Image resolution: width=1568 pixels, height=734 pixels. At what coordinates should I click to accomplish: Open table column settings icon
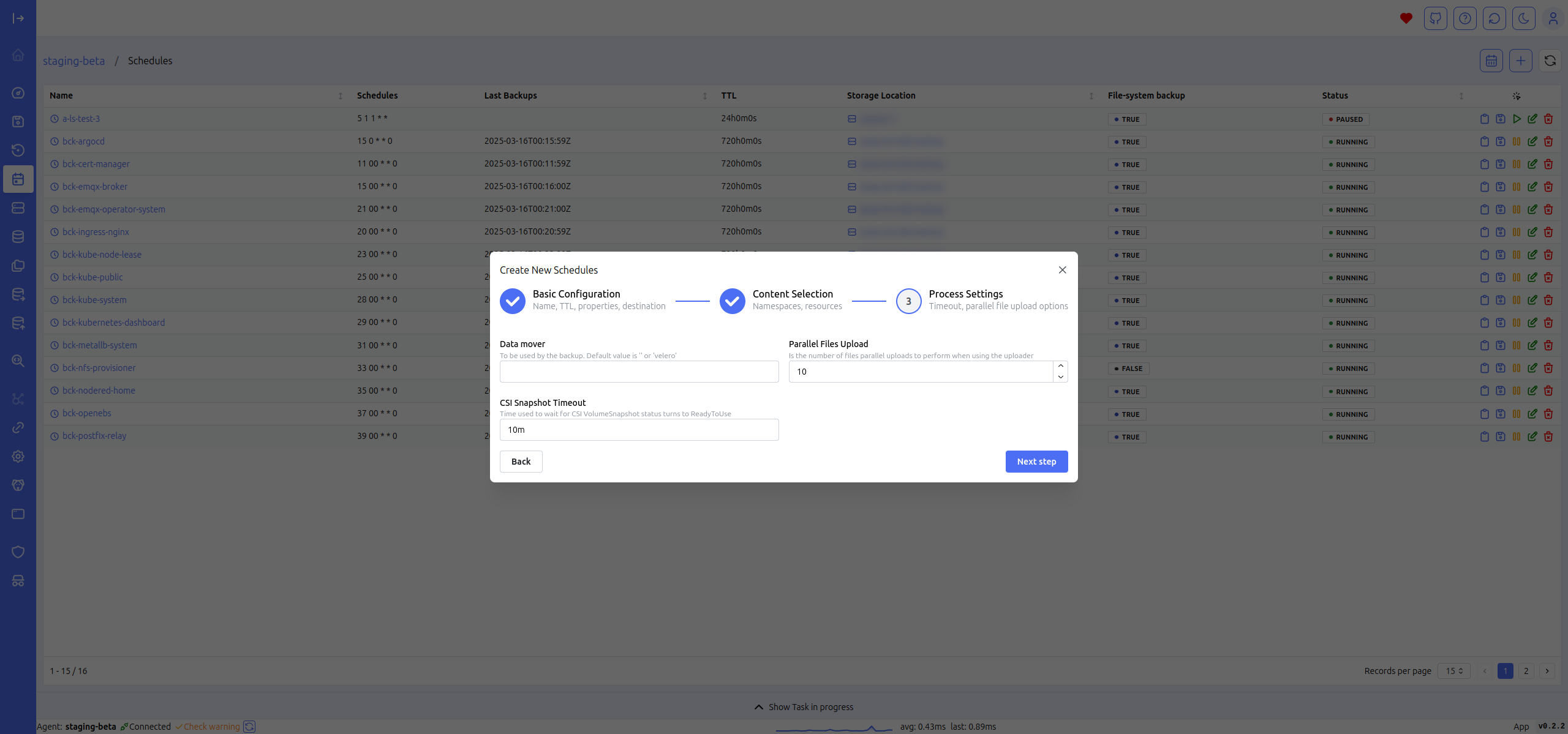pos(1517,96)
